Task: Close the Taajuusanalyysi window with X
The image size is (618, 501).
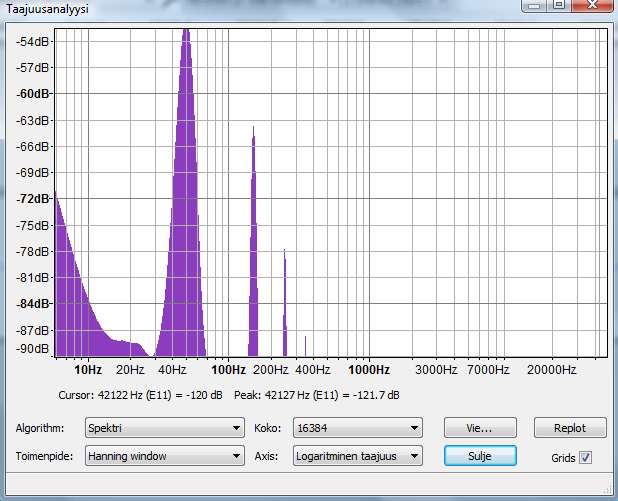Action: pyautogui.click(x=592, y=5)
